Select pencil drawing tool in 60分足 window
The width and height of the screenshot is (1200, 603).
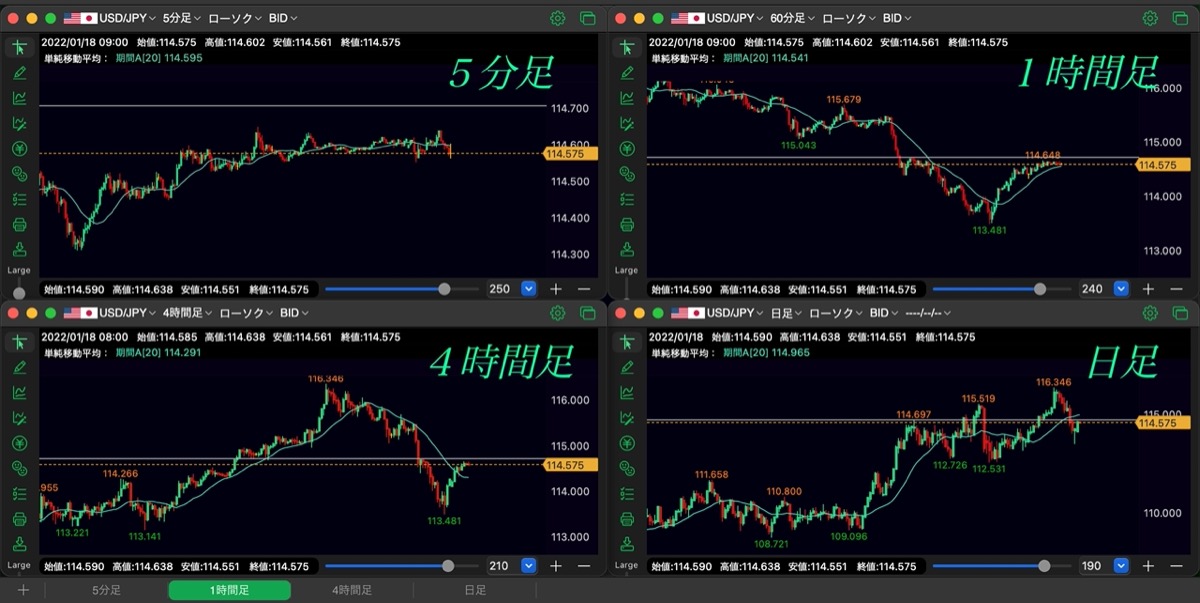click(627, 72)
